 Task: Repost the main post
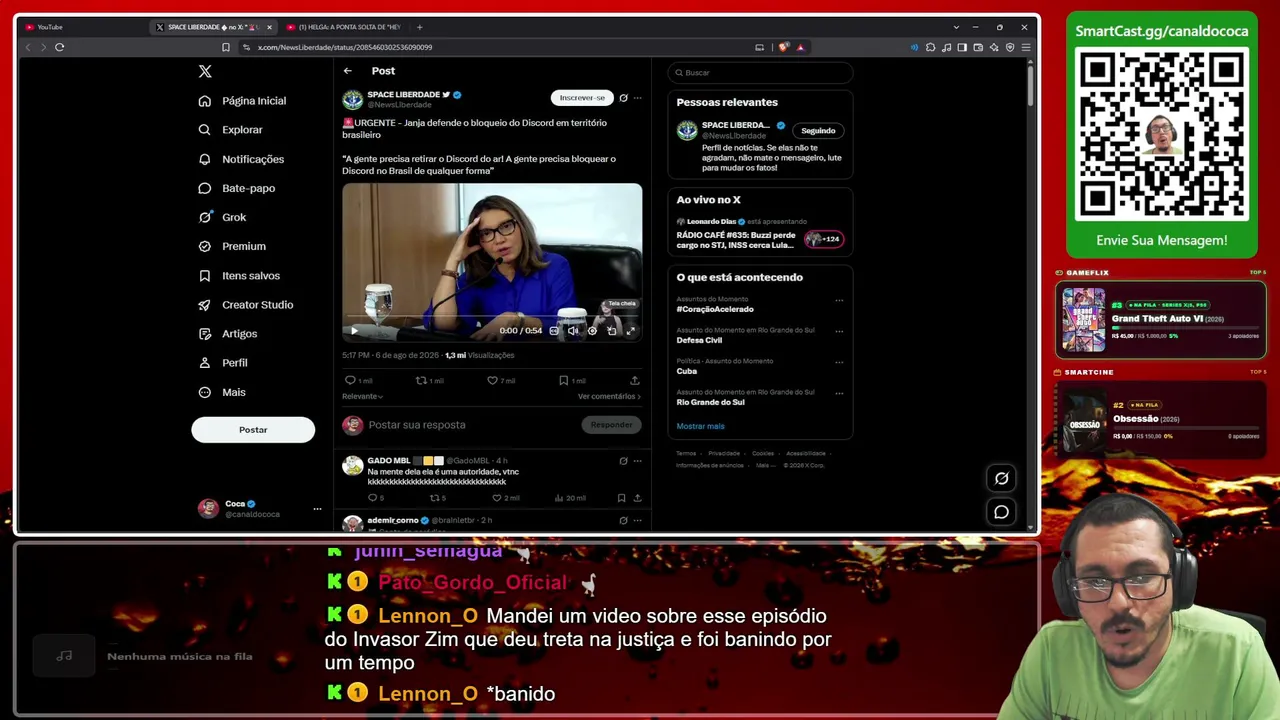[429, 381]
